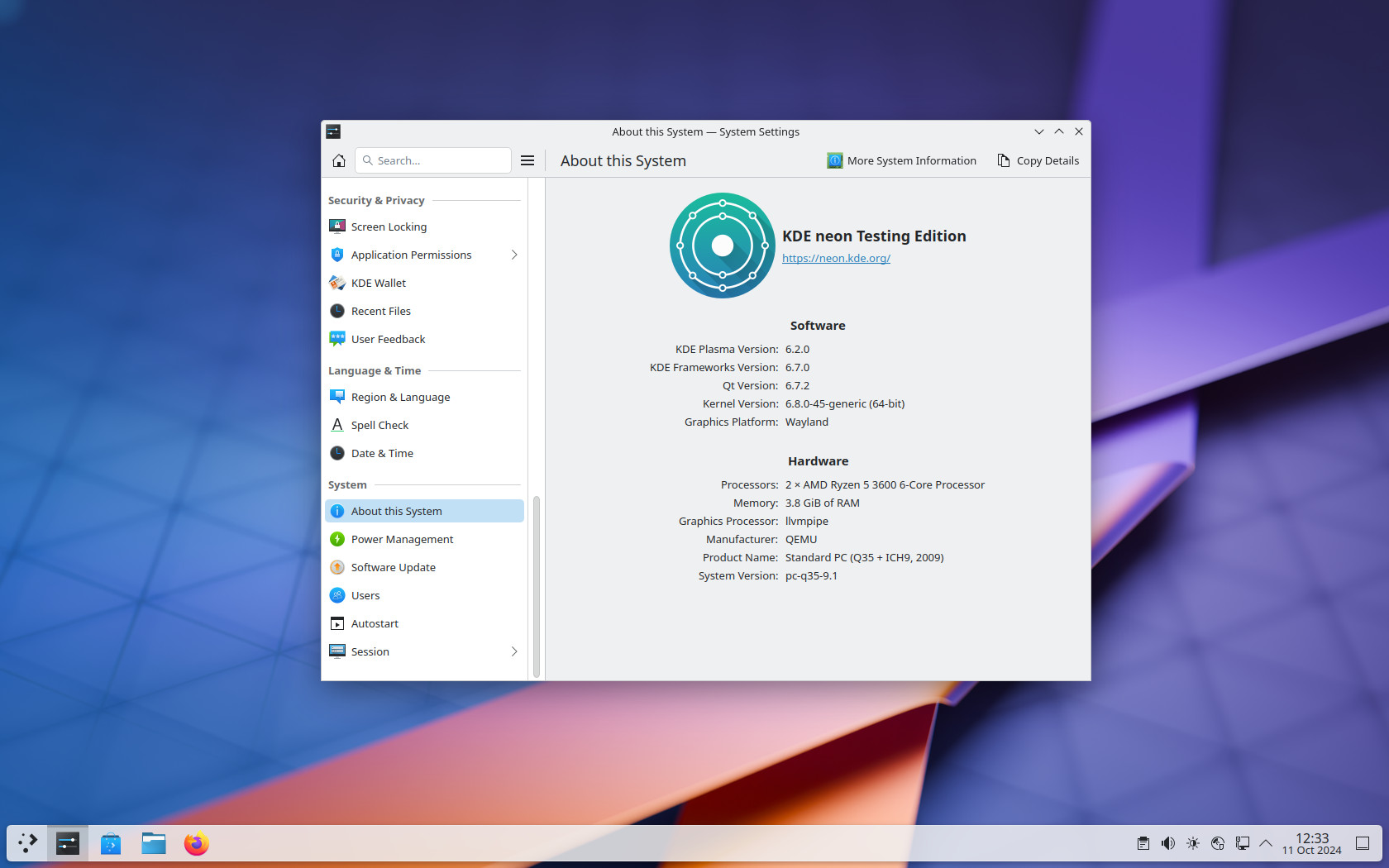
Task: Click the Graphics Processor value llvmpipe
Action: [x=807, y=521]
